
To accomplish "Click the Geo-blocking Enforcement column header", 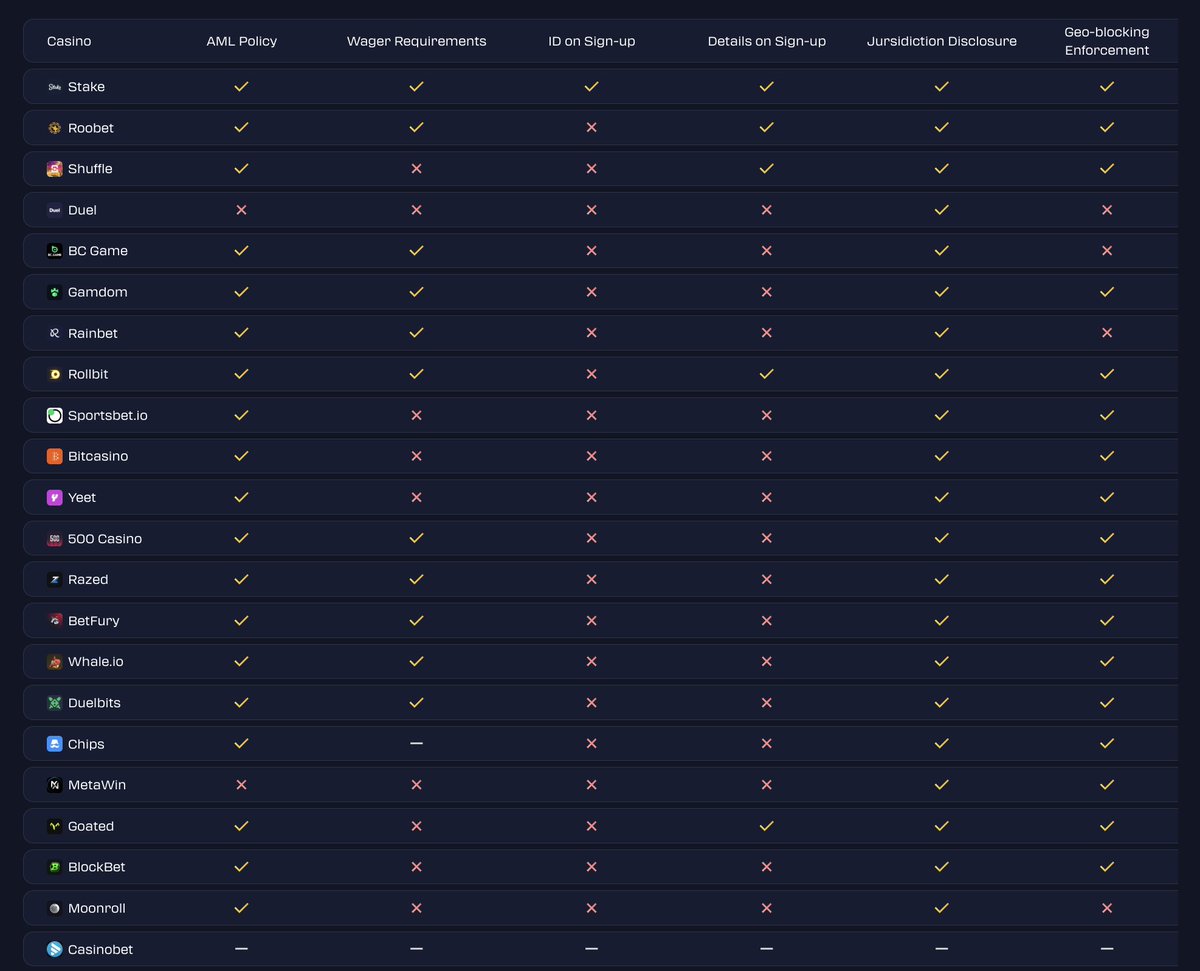I will point(1107,41).
